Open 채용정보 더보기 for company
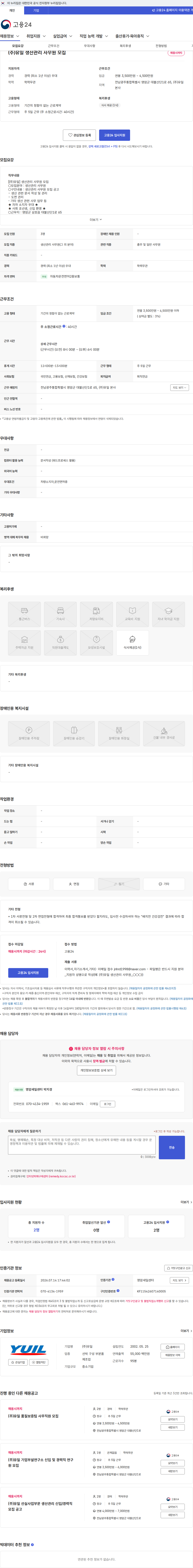The height and width of the screenshot is (1568, 193). point(173,1355)
